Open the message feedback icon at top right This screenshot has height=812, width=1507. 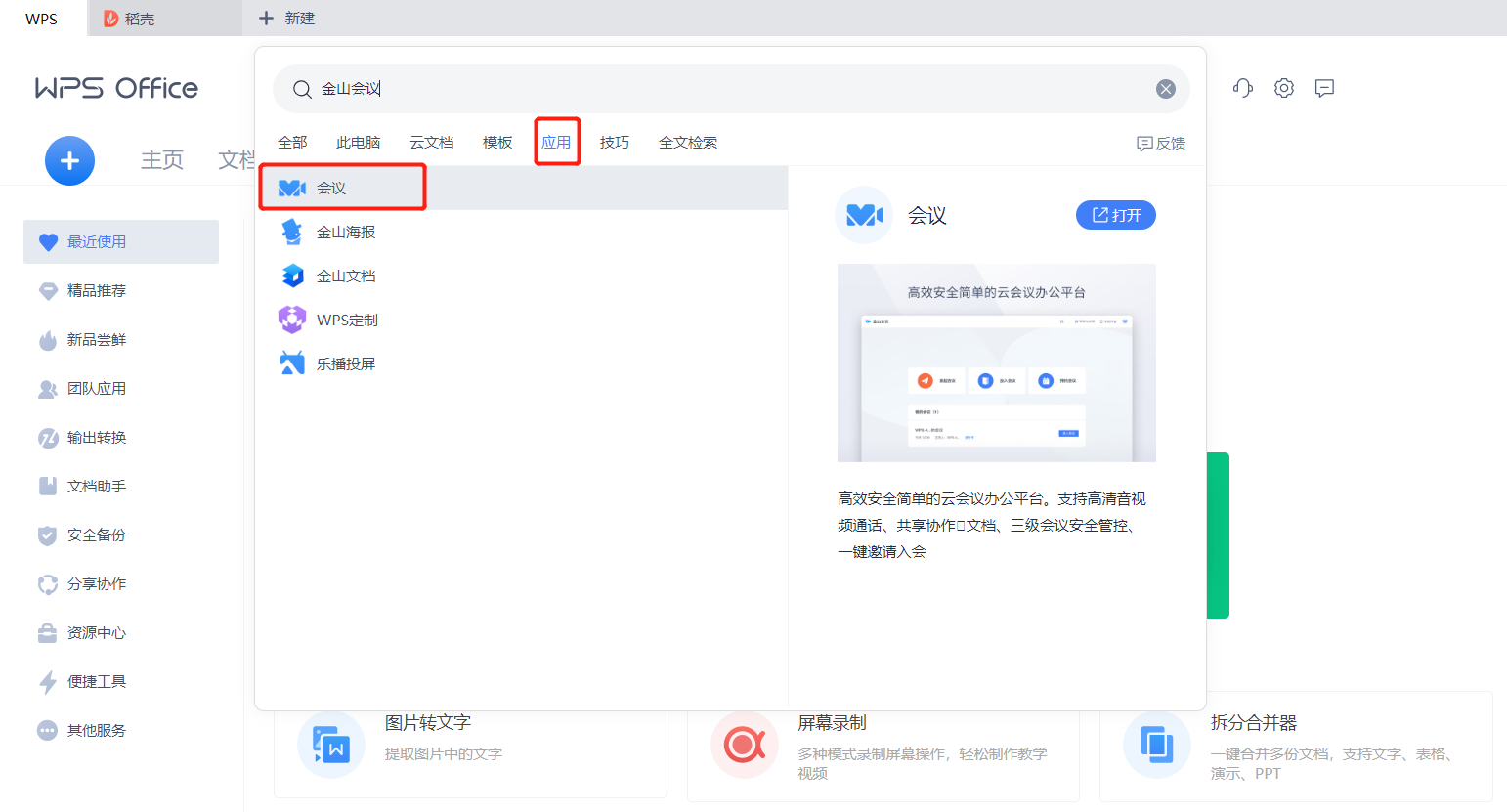(1324, 88)
